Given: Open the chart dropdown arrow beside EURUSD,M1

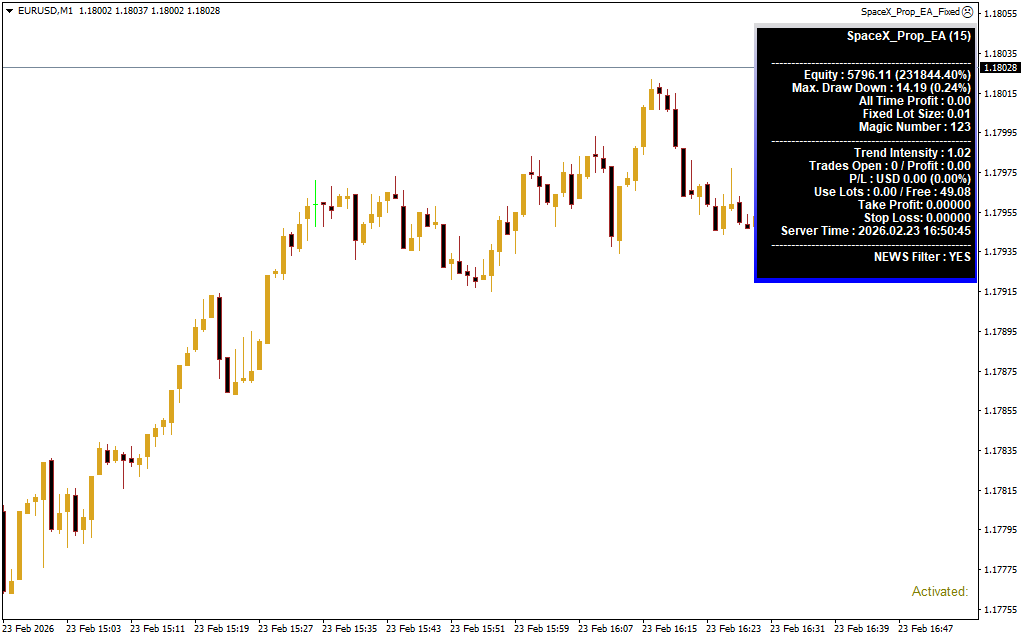Looking at the screenshot, I should click(x=9, y=11).
